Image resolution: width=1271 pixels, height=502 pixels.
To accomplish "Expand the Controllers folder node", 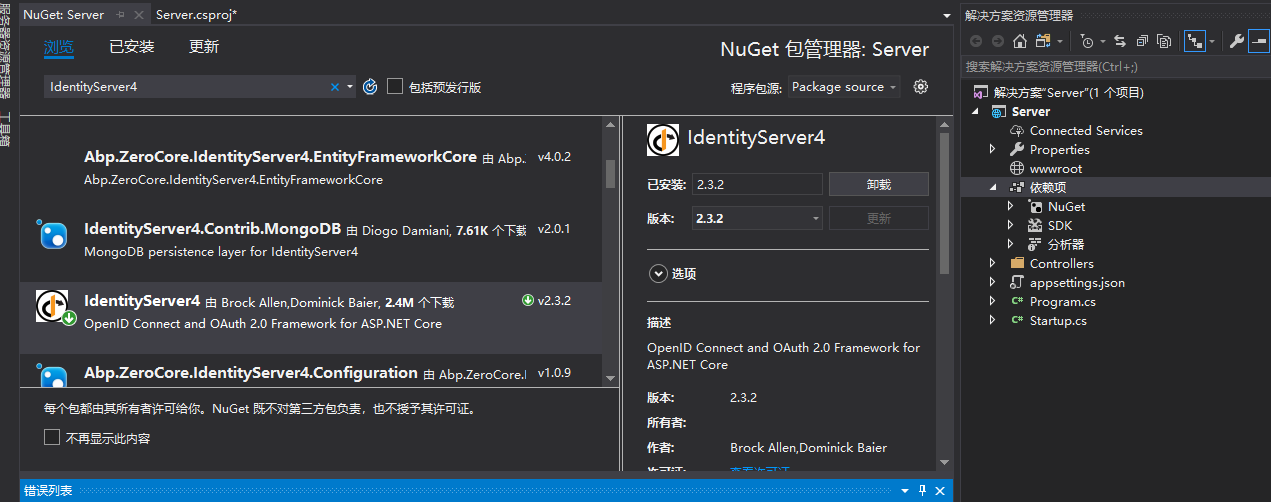I will (992, 263).
